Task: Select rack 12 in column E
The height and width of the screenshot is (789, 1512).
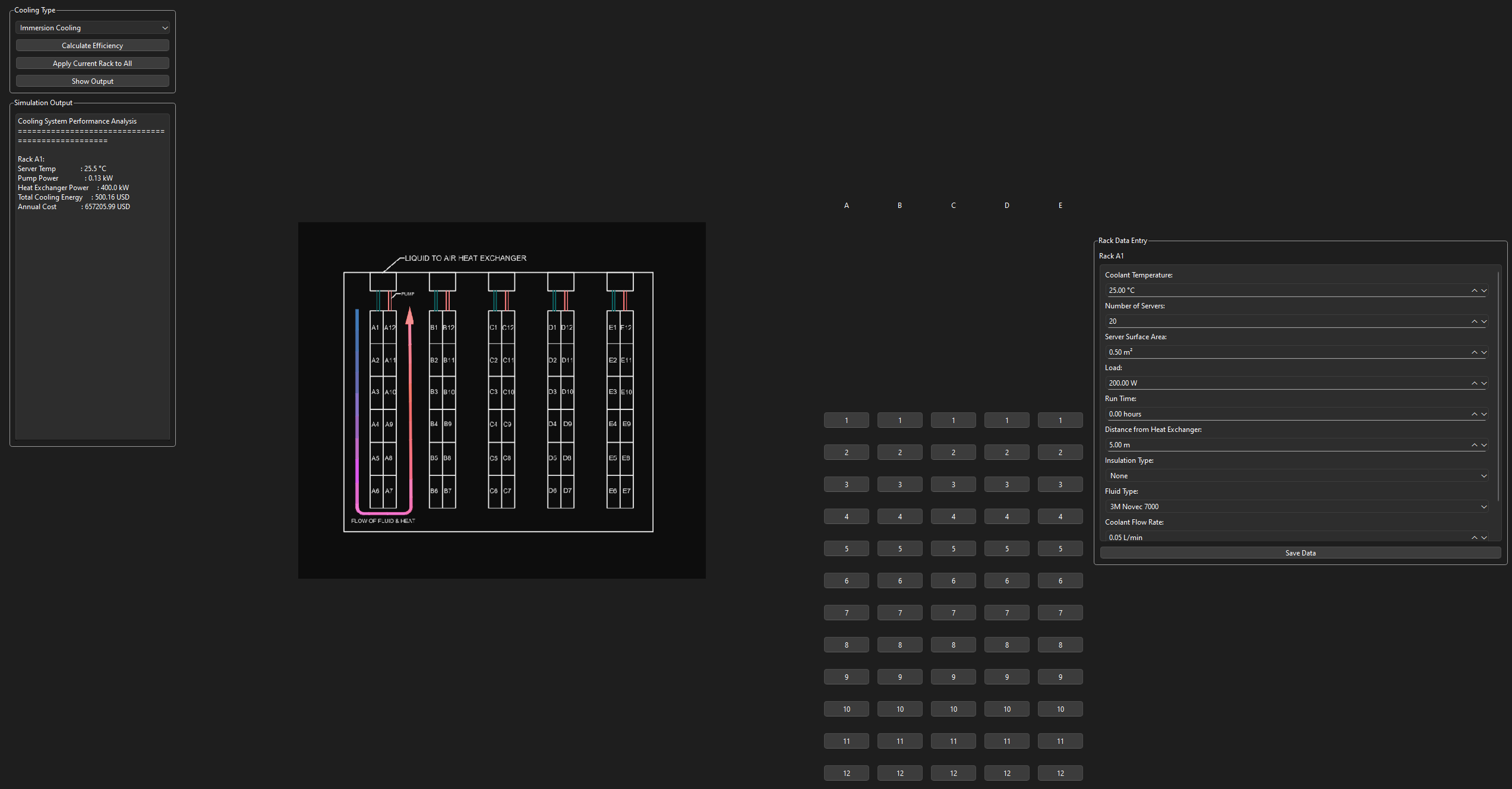Action: pos(1060,774)
